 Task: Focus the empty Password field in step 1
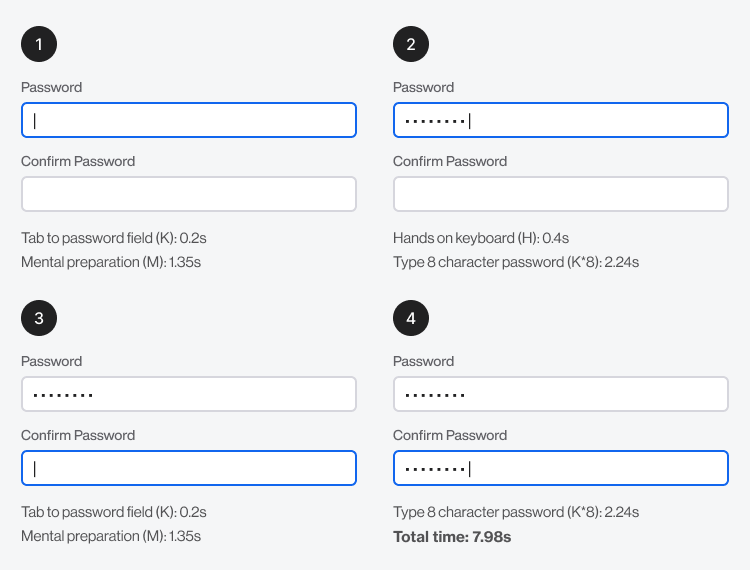click(188, 120)
